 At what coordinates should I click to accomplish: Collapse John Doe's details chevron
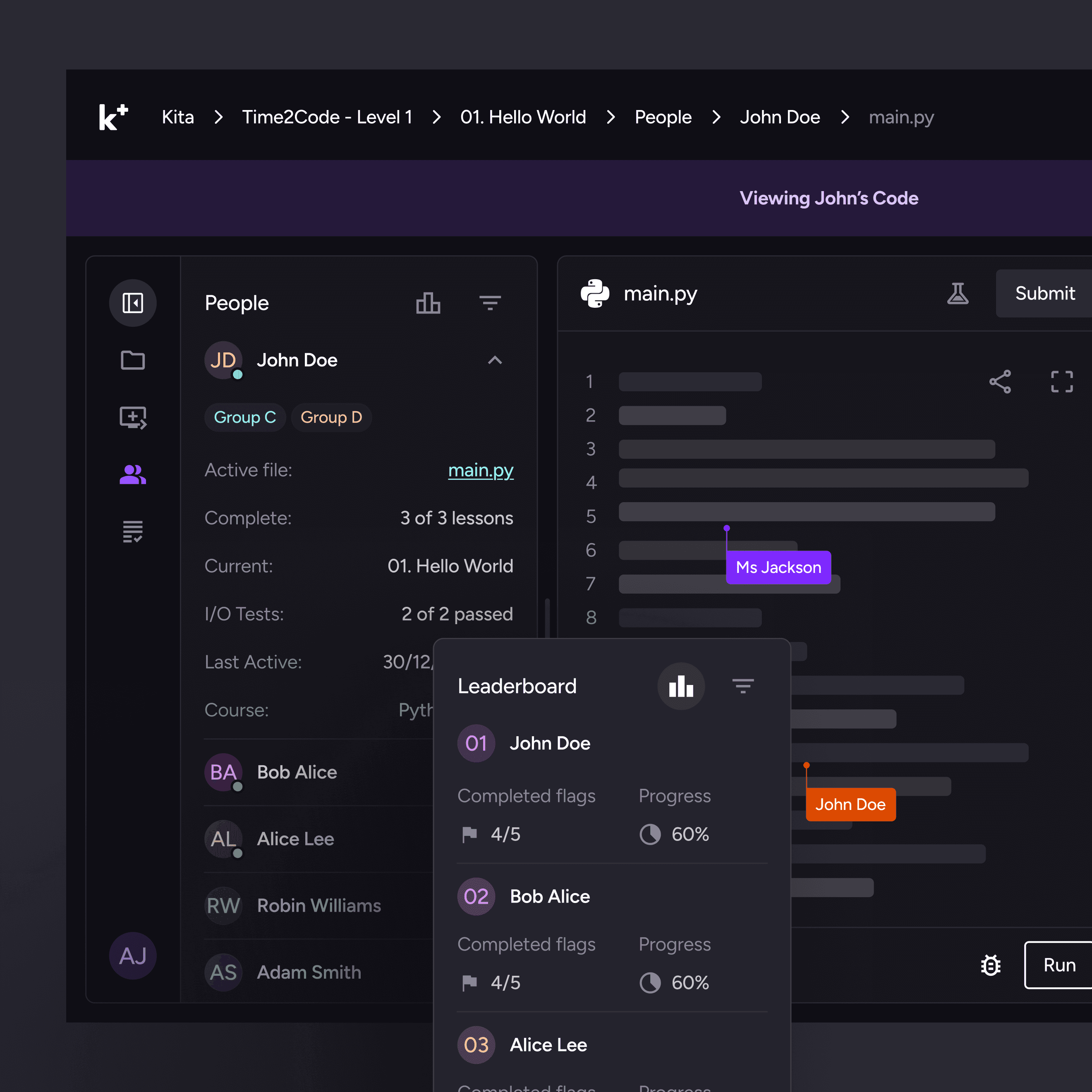click(x=495, y=360)
